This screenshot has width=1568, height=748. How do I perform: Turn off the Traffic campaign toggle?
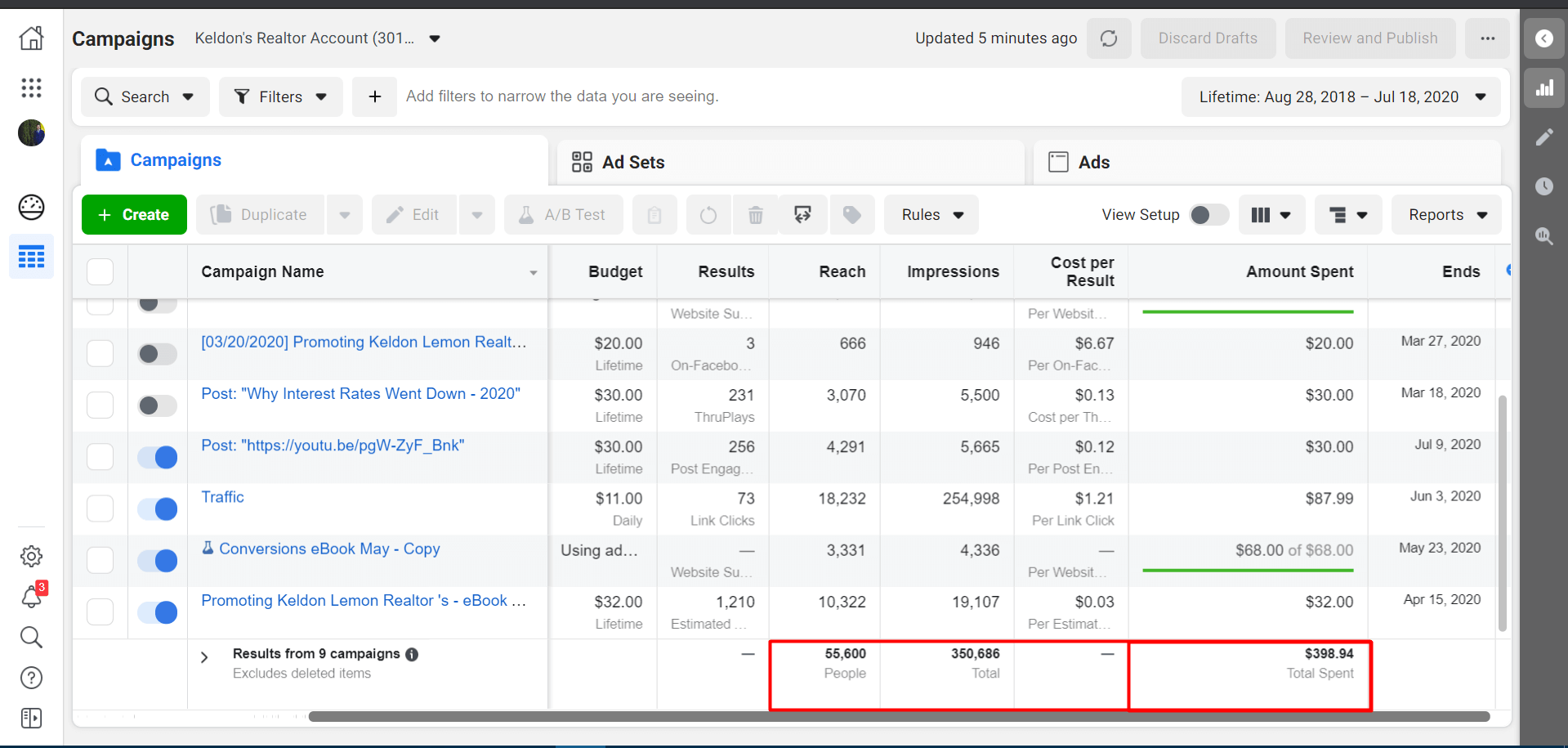(157, 508)
